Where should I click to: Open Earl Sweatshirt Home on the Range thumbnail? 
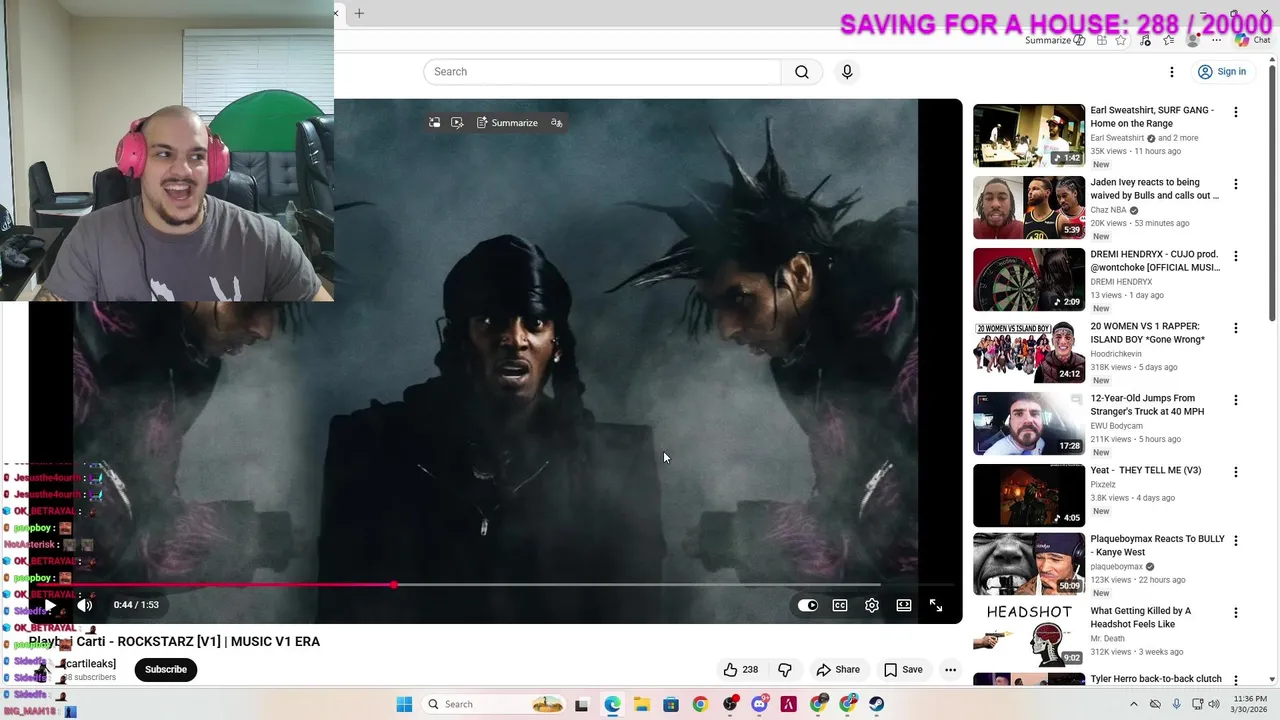pyautogui.click(x=1029, y=135)
